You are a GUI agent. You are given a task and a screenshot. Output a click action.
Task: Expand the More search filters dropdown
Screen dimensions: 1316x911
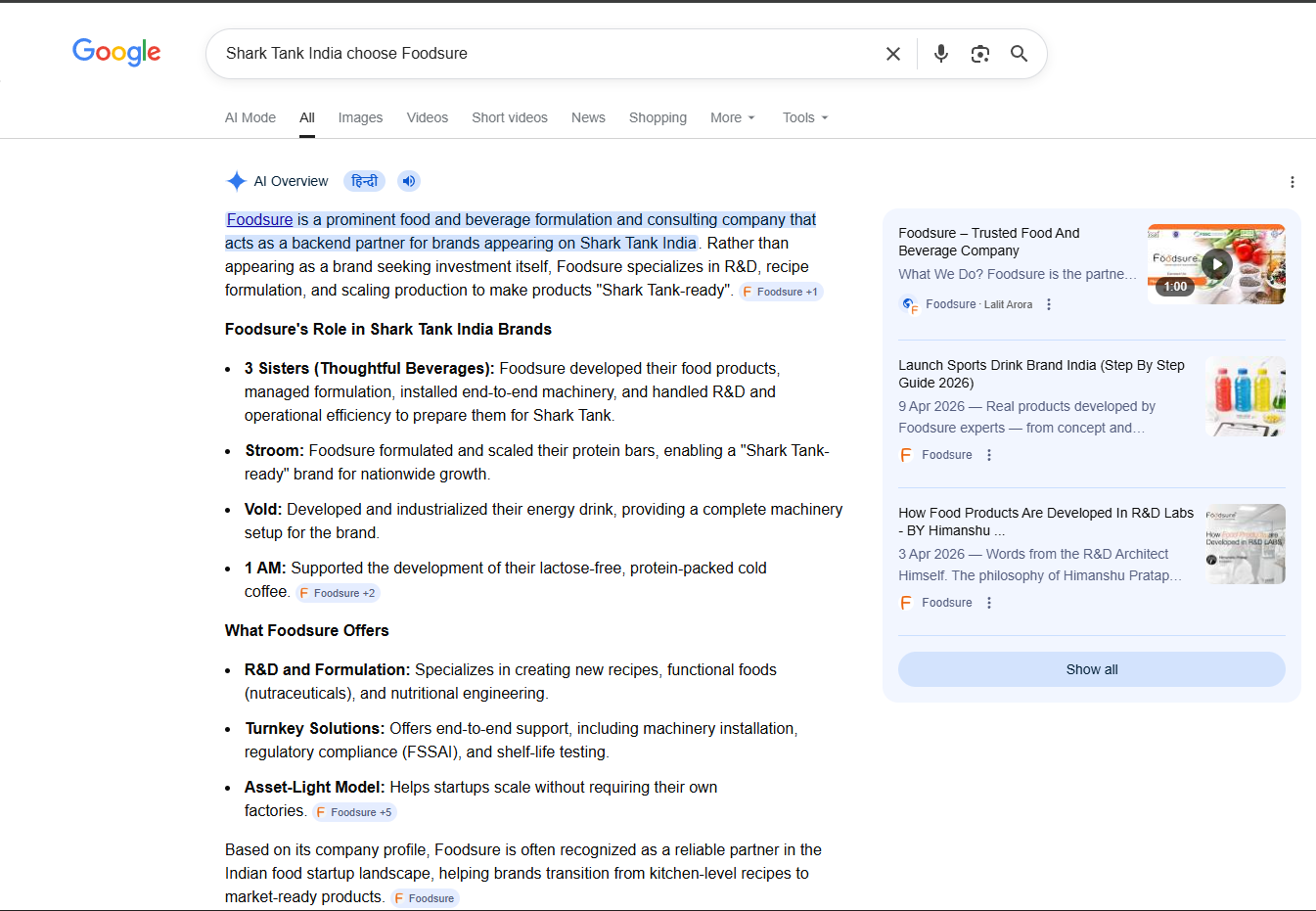tap(732, 117)
